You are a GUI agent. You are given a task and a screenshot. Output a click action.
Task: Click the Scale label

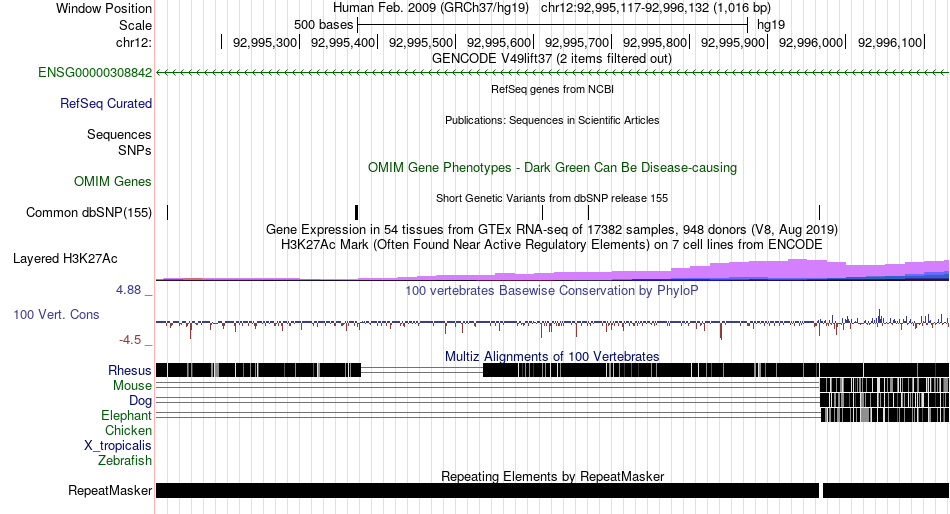[x=136, y=25]
